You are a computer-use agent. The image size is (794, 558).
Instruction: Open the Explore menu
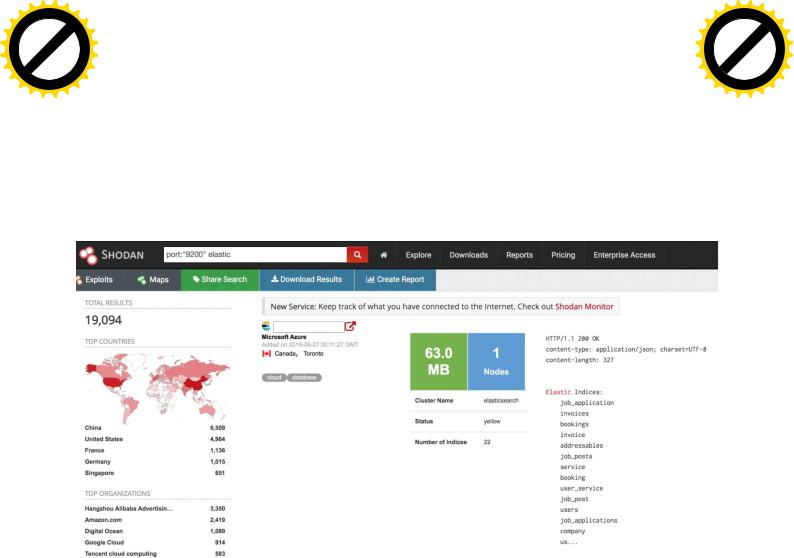click(x=418, y=255)
